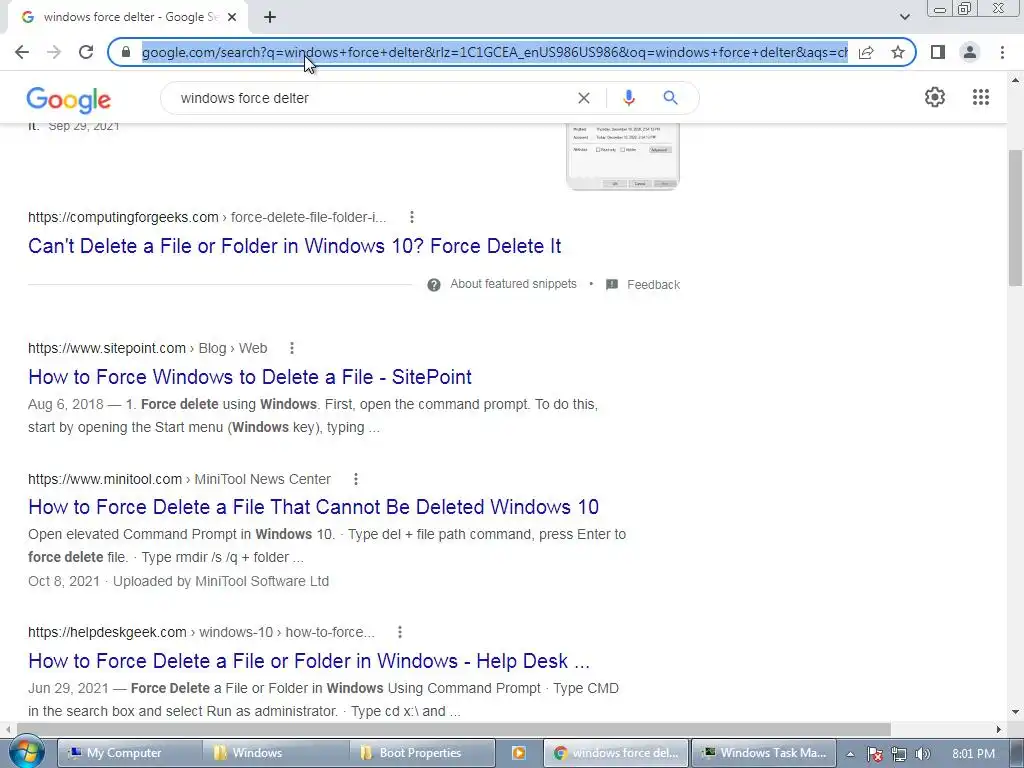
Task: Switch to Boot Properties taskbar window
Action: tap(422, 753)
